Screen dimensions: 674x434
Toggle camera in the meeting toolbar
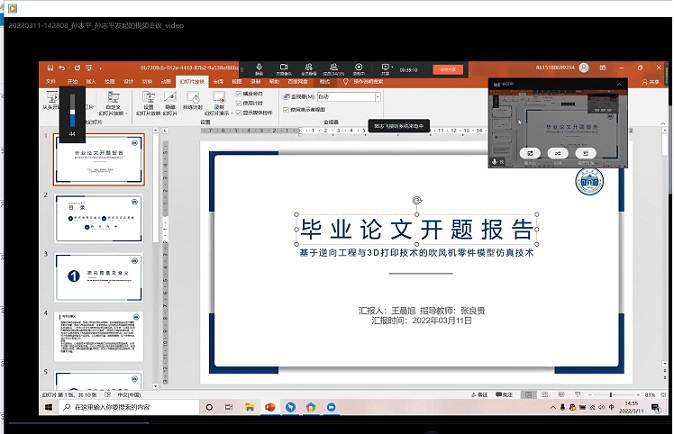(x=284, y=69)
